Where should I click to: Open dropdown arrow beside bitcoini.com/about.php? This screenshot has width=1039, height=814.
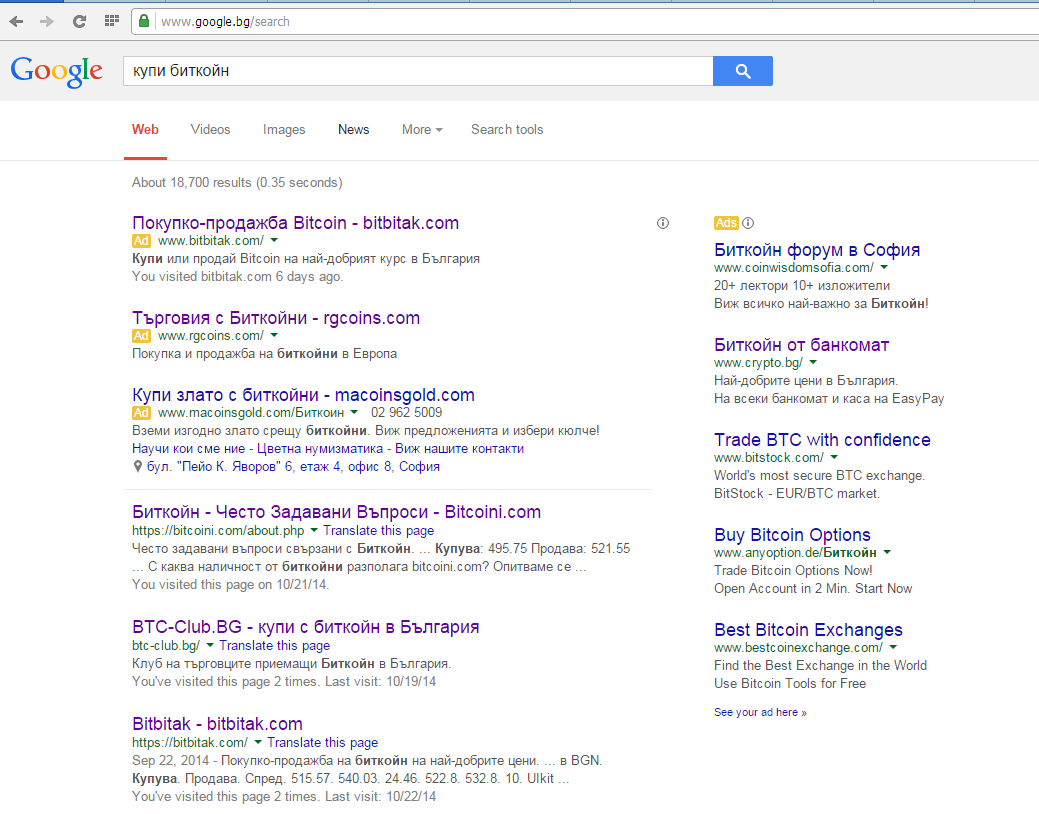pyautogui.click(x=314, y=530)
